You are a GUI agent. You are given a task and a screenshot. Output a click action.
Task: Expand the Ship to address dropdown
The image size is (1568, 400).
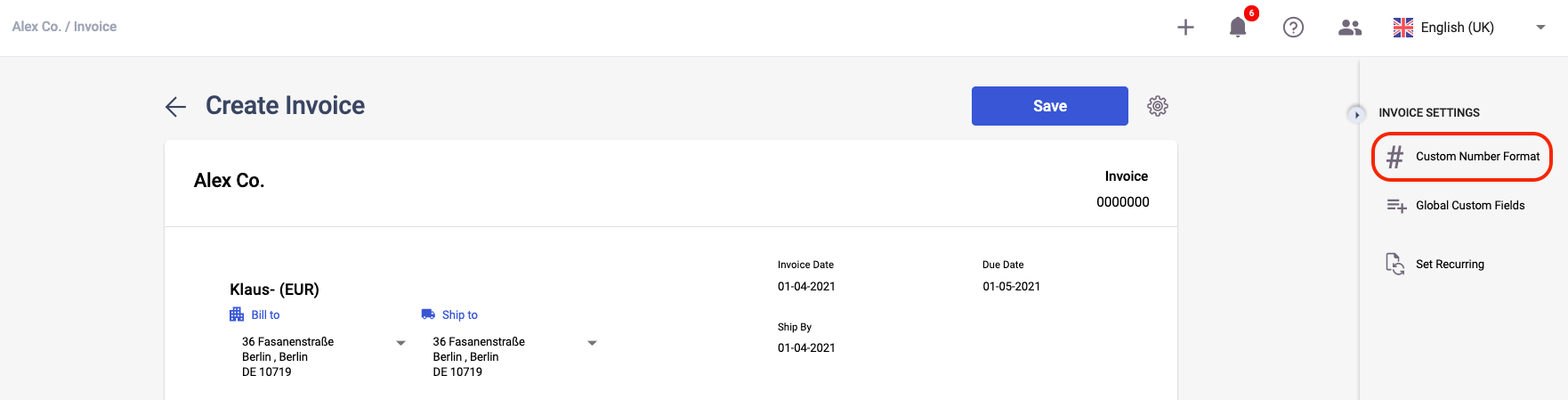click(x=592, y=343)
